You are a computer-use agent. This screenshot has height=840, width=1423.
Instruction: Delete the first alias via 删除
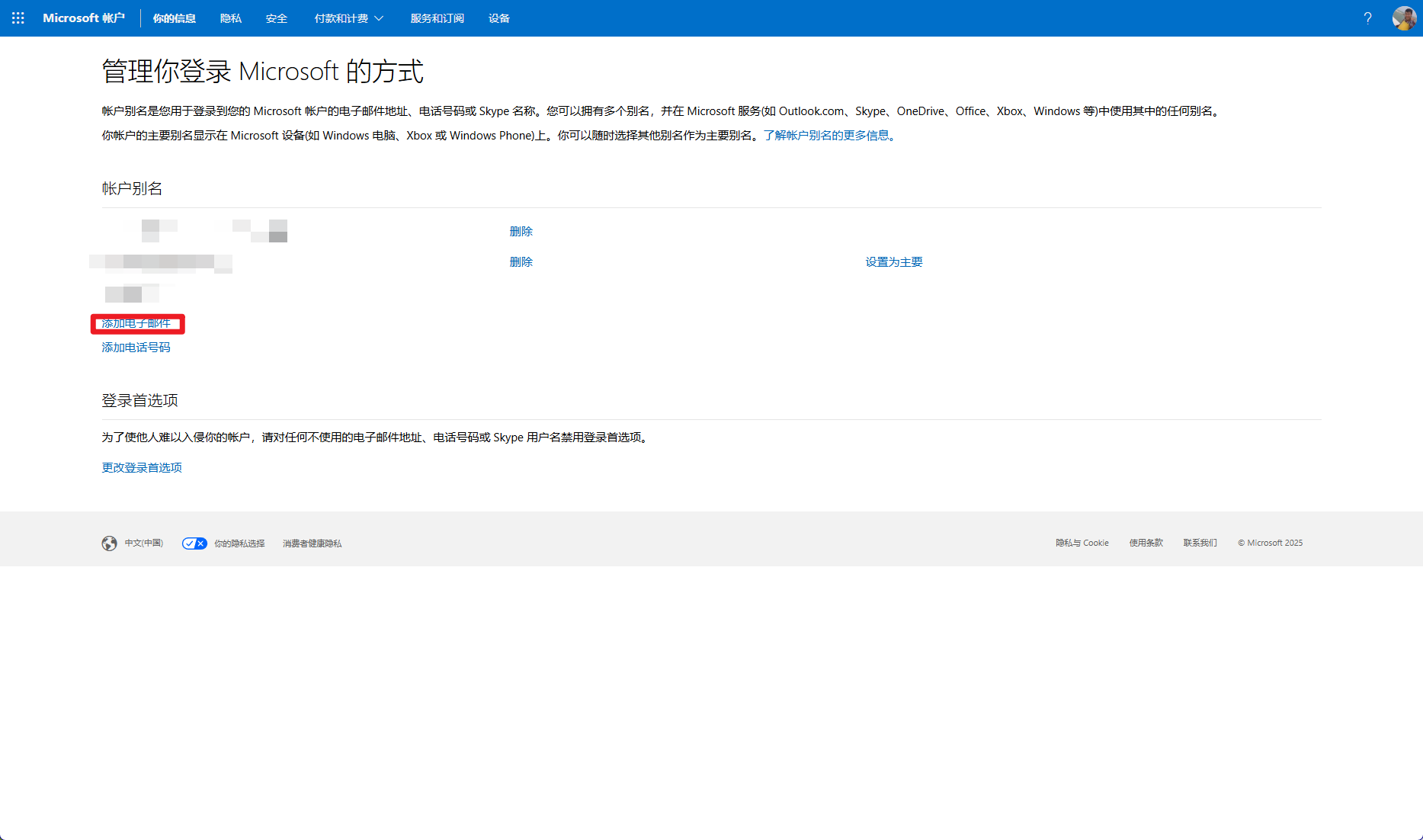pyautogui.click(x=521, y=231)
